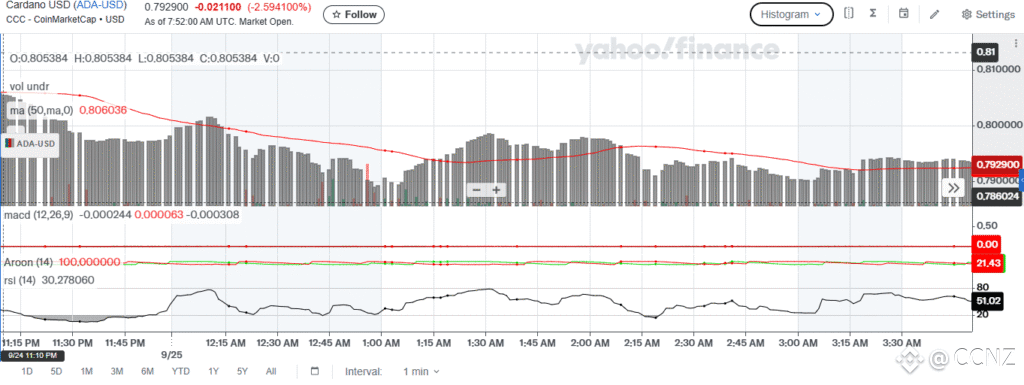The image size is (1024, 385).
Task: Select the 1D range tab
Action: point(27,371)
